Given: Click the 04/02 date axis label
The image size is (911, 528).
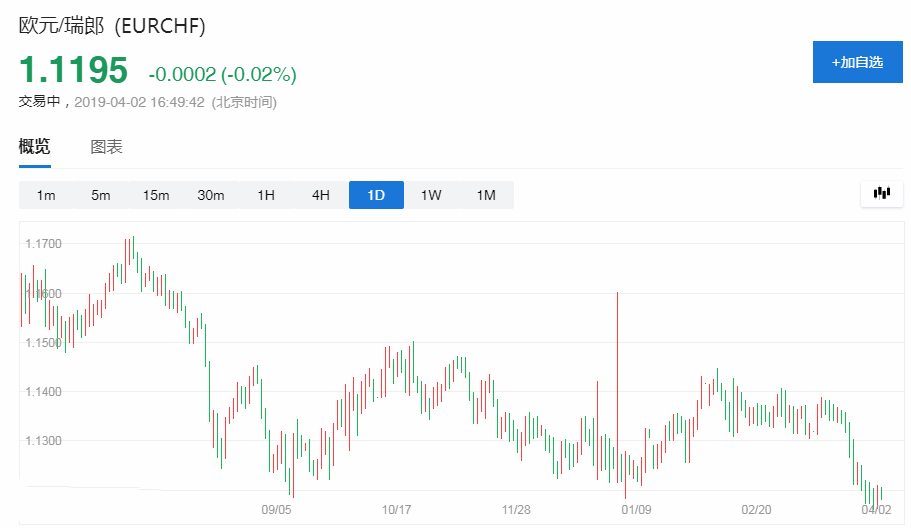Looking at the screenshot, I should [876, 510].
